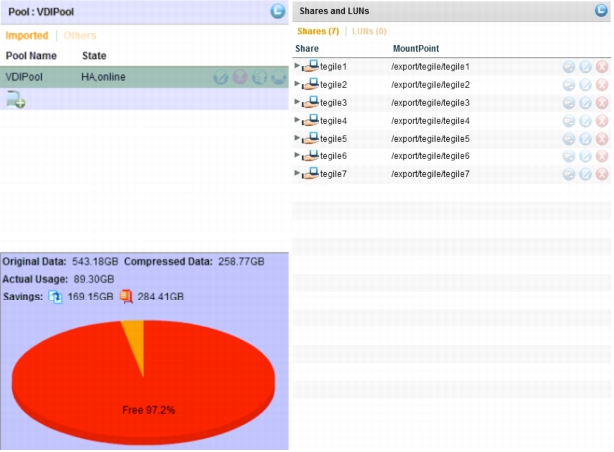Viewport: 614px width, 452px height.
Task: Click the first round action icon for tegile1
Action: click(569, 67)
